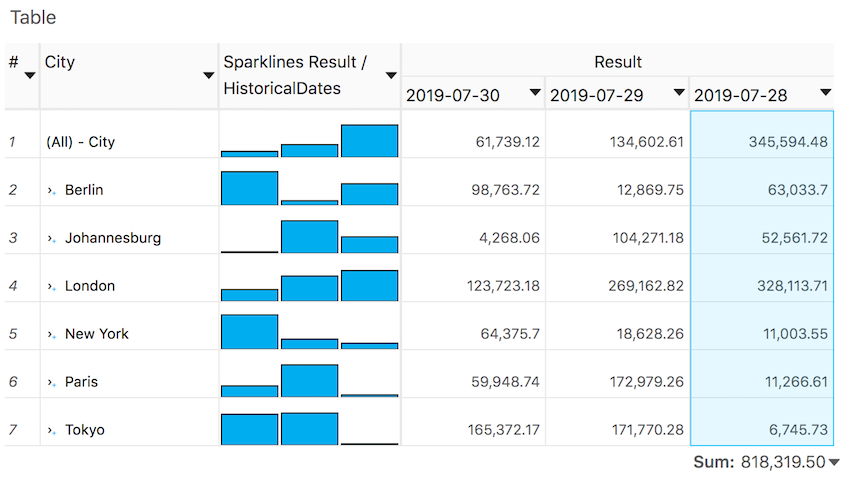Select the City column header
The width and height of the screenshot is (851, 481).
click(x=60, y=62)
